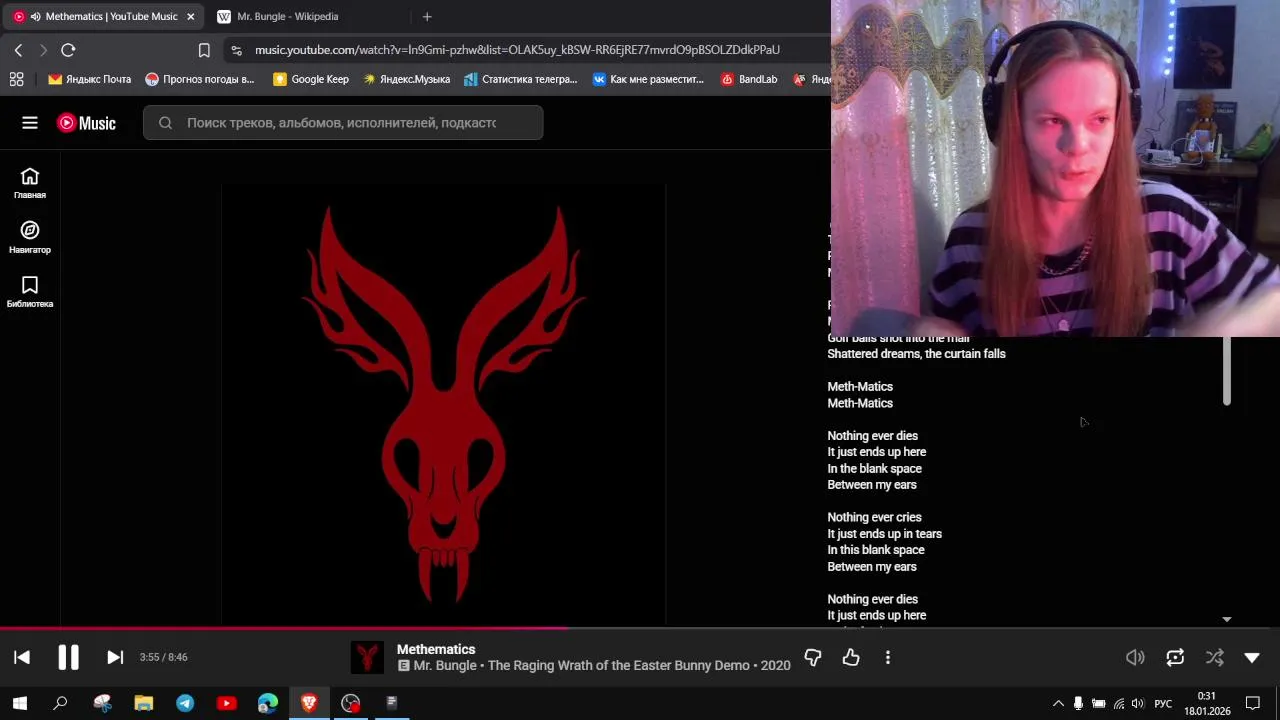Open more actions three-dot menu
The image size is (1280, 720).
point(888,657)
